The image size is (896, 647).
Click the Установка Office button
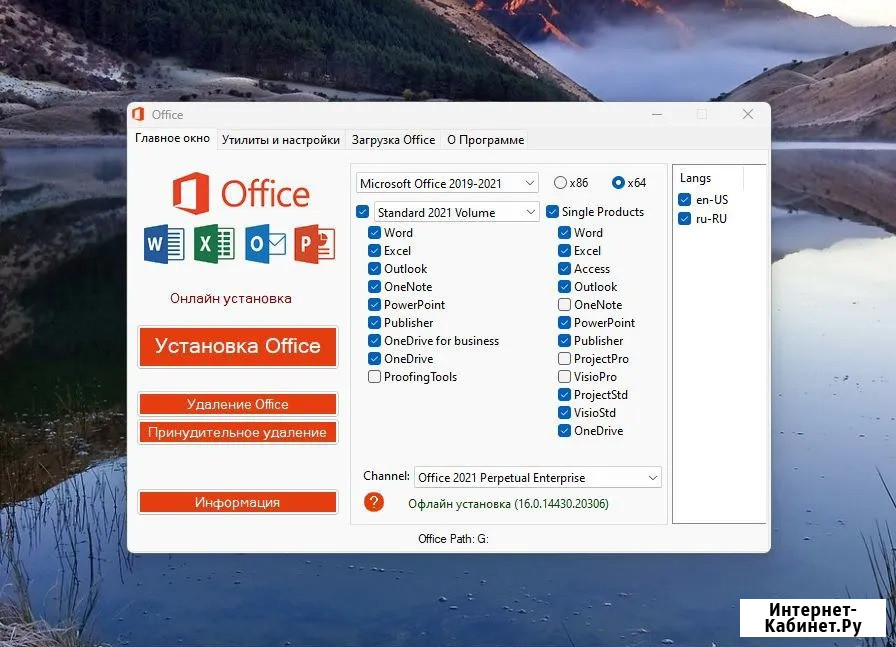click(238, 346)
